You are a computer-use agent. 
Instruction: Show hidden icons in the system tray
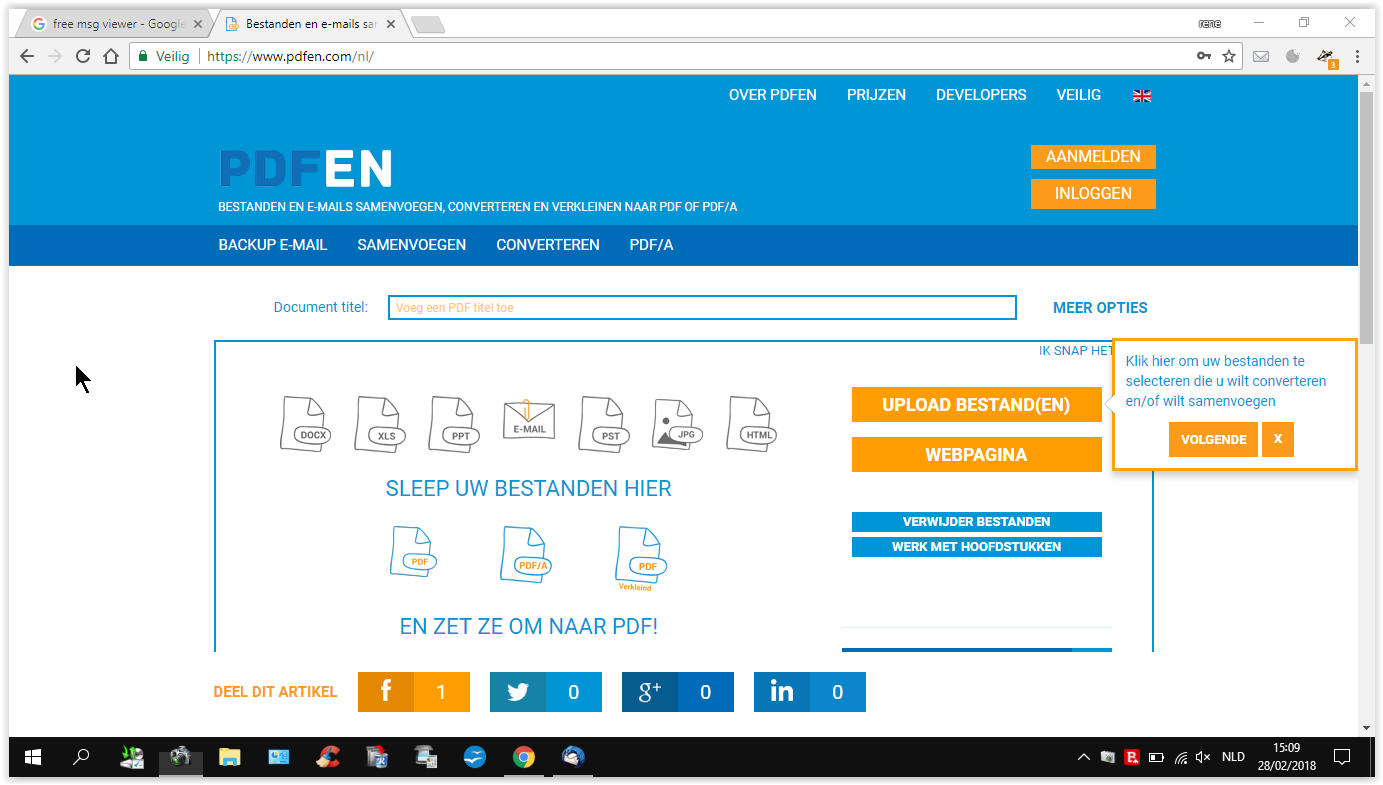[1083, 758]
